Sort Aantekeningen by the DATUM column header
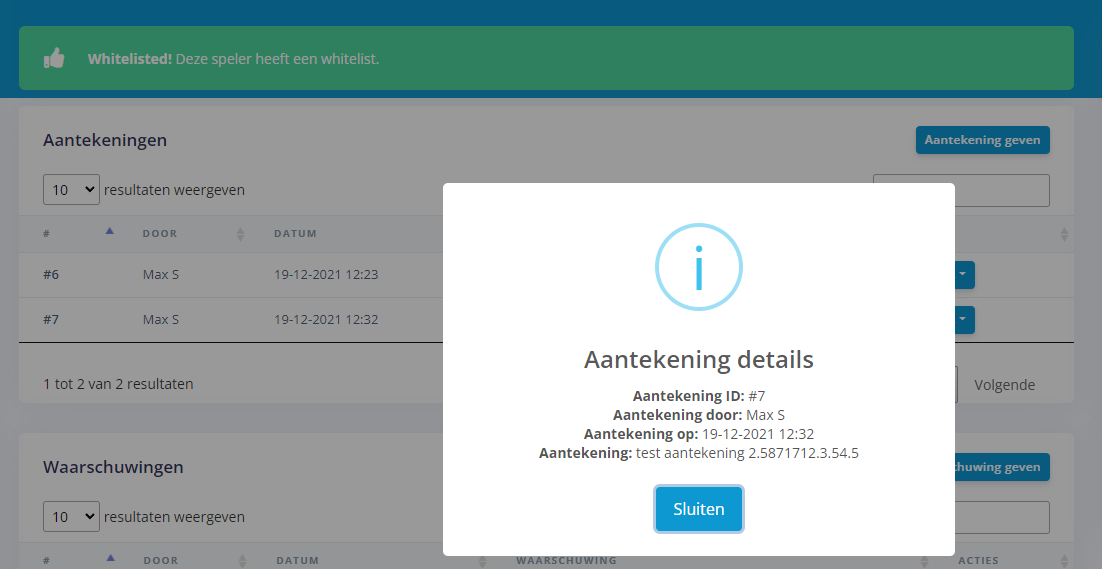 [x=295, y=234]
